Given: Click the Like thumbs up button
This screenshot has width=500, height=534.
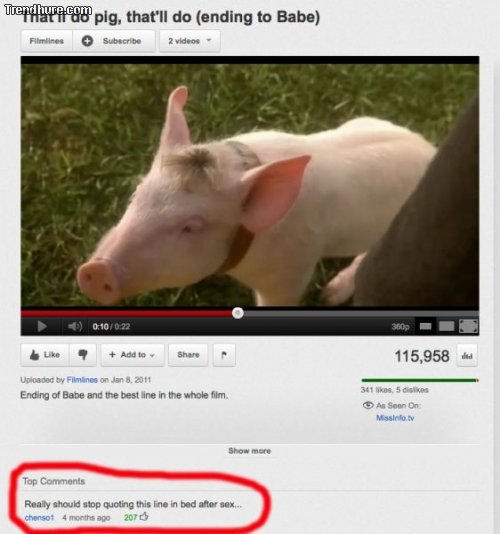Looking at the screenshot, I should click(x=45, y=355).
